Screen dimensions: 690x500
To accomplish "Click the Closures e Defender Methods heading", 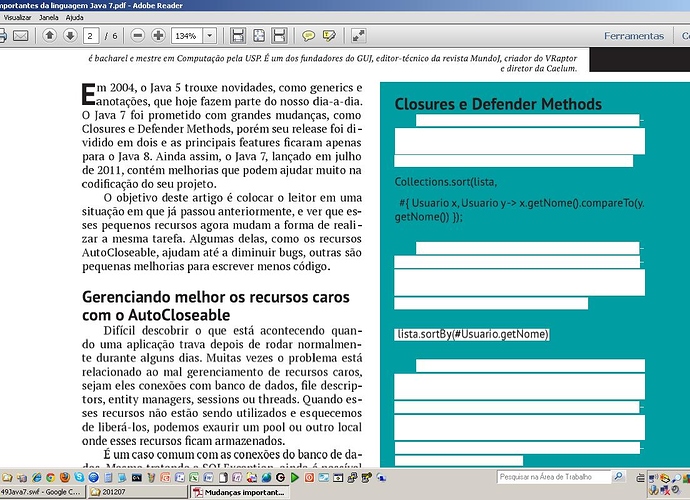I will [x=498, y=104].
